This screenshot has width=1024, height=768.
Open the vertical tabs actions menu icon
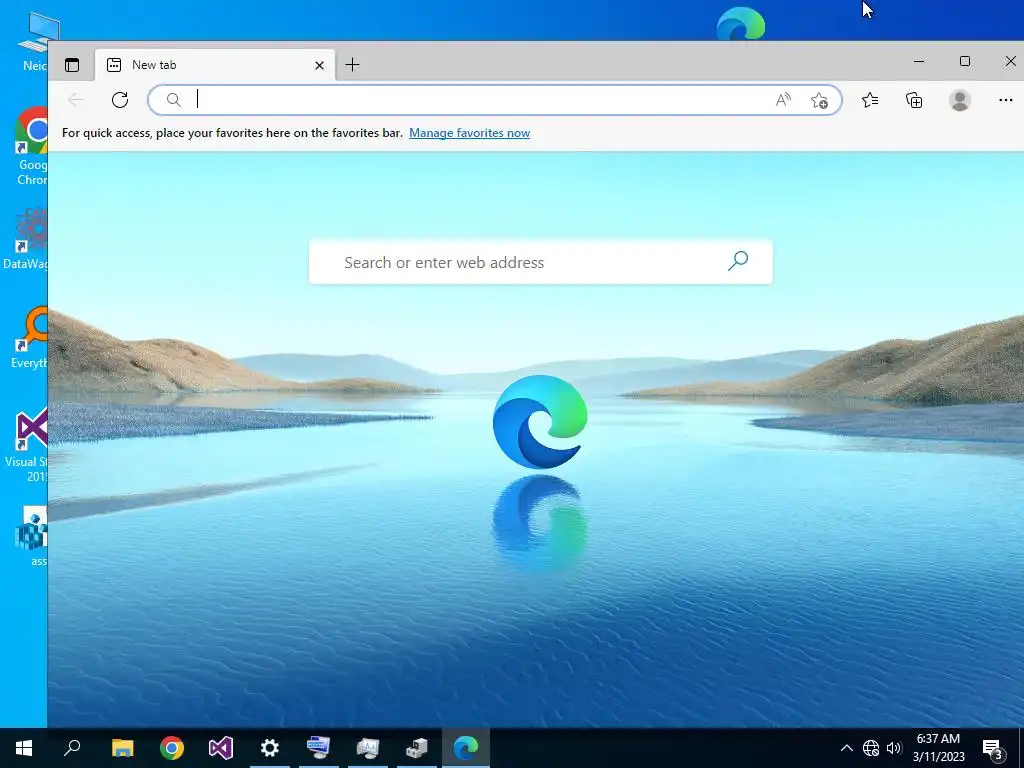tap(72, 65)
